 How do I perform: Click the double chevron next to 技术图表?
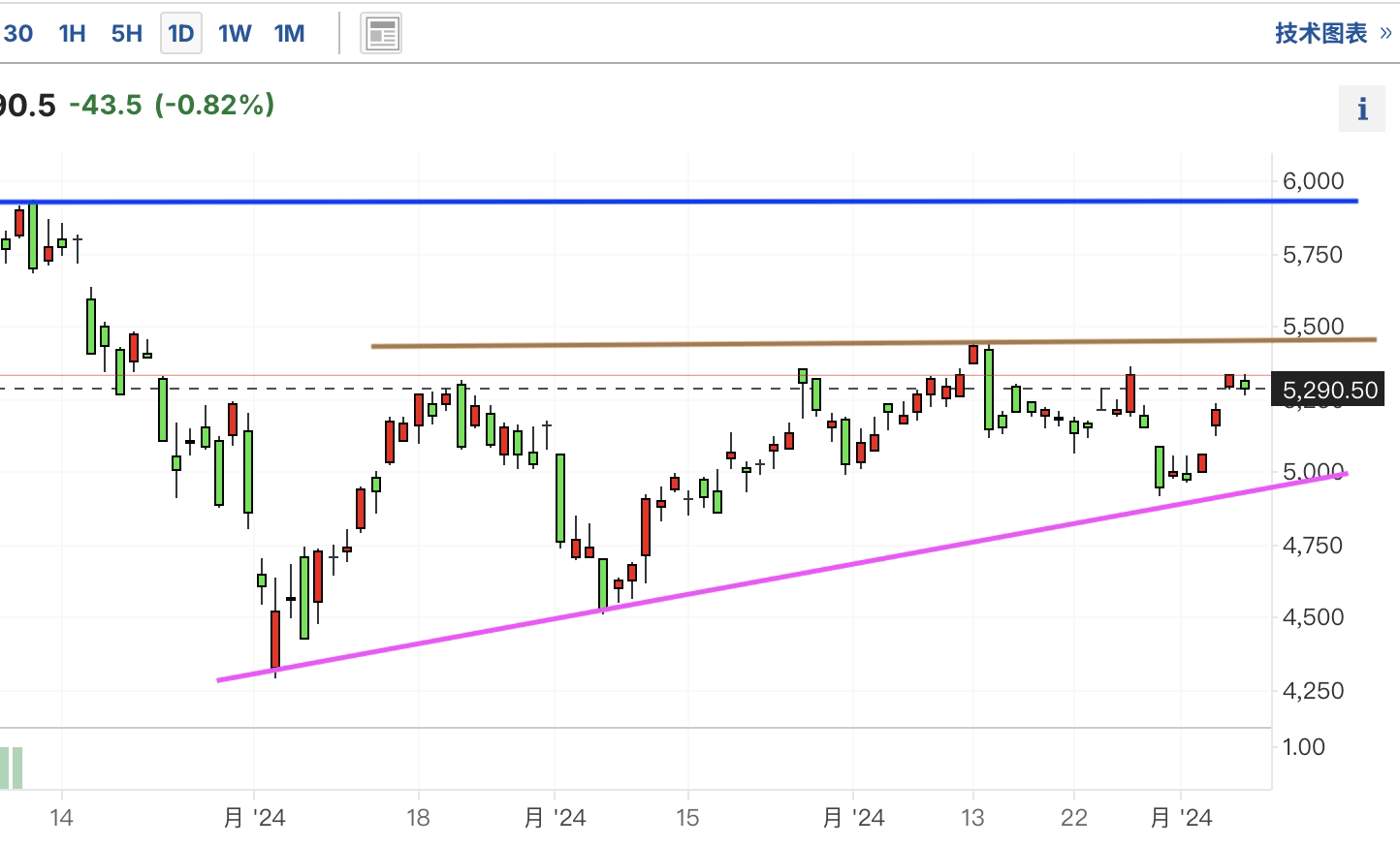[1385, 33]
